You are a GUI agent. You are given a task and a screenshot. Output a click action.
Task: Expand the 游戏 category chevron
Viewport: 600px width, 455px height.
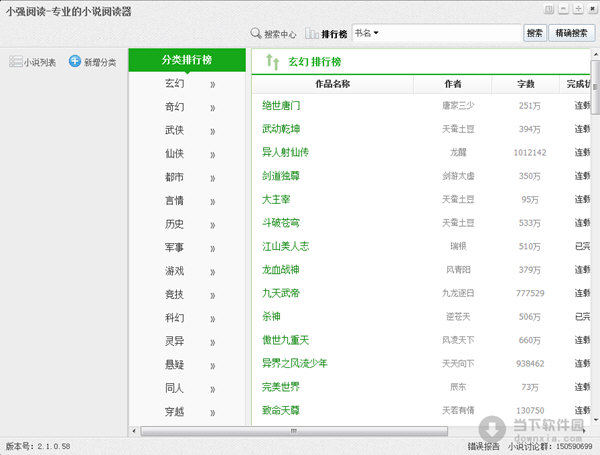[x=213, y=272]
